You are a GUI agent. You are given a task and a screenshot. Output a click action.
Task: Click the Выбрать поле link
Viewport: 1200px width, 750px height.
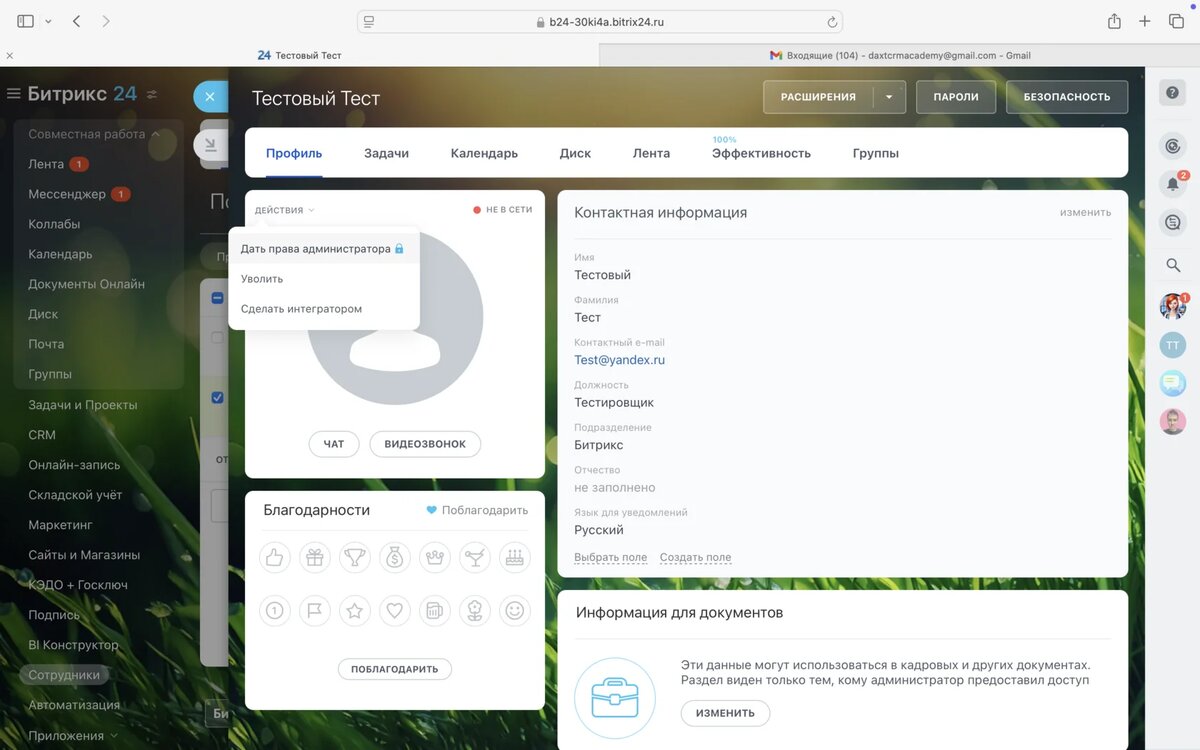(610, 557)
